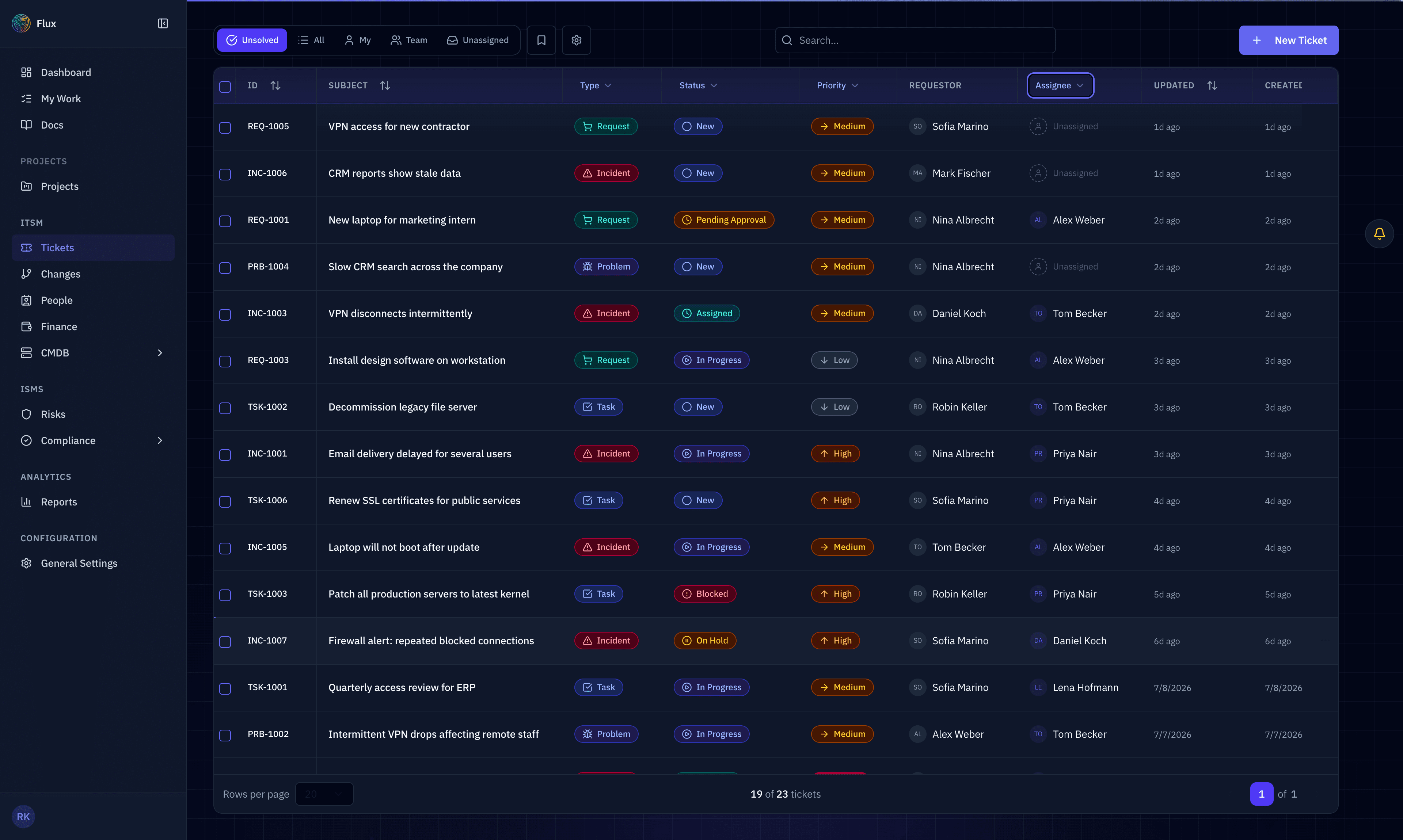The image size is (1403, 840).
Task: Open the Assignee filter dropdown
Action: [x=1060, y=85]
